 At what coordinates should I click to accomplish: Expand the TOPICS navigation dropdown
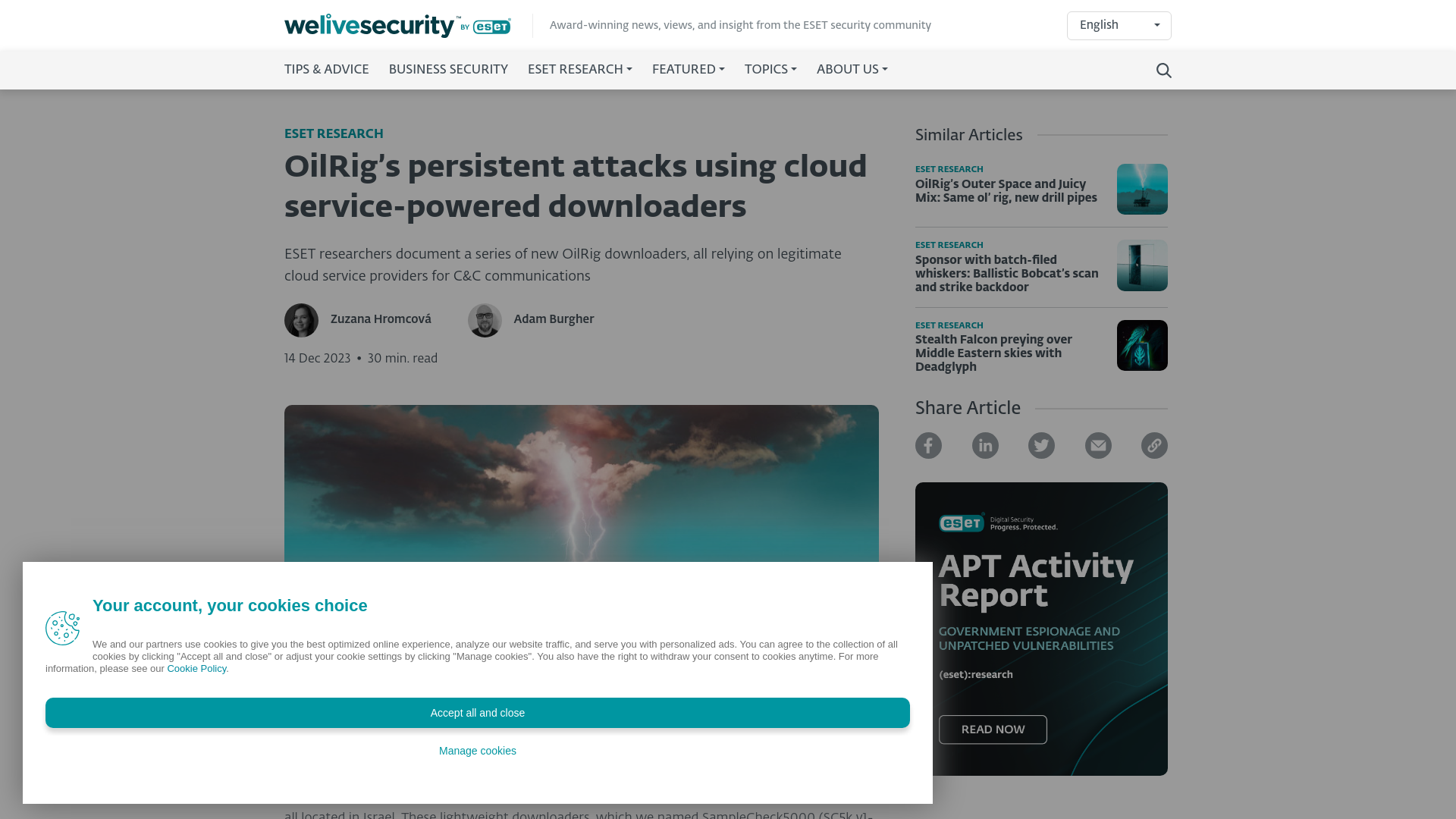[x=770, y=70]
